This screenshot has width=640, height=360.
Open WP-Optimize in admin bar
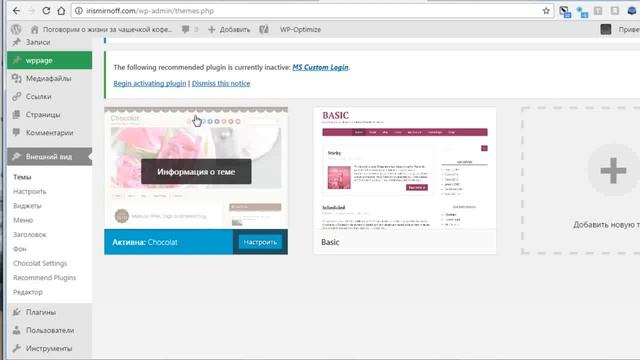pyautogui.click(x=300, y=29)
